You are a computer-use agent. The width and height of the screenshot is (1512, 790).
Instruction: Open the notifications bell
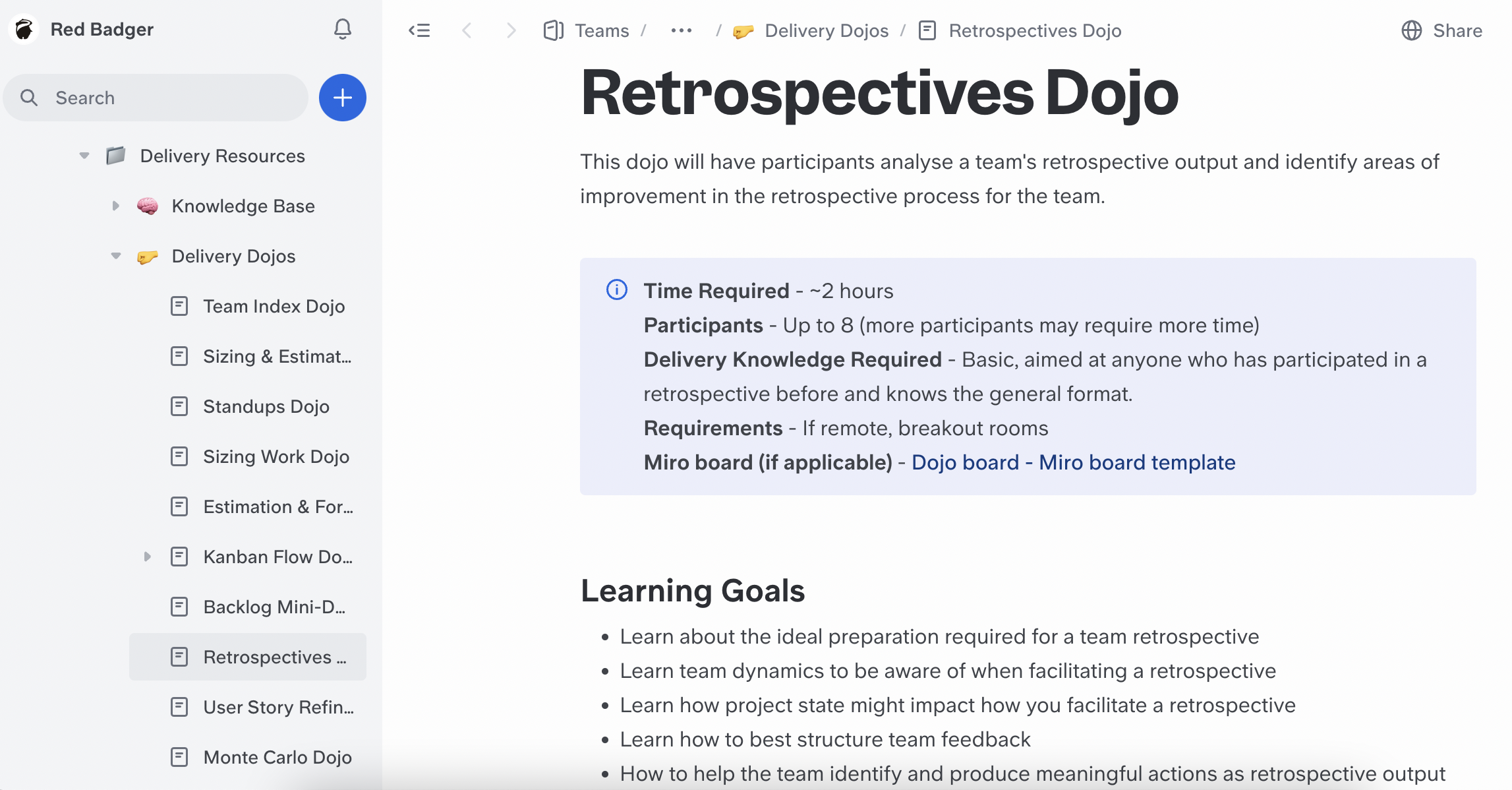(342, 29)
